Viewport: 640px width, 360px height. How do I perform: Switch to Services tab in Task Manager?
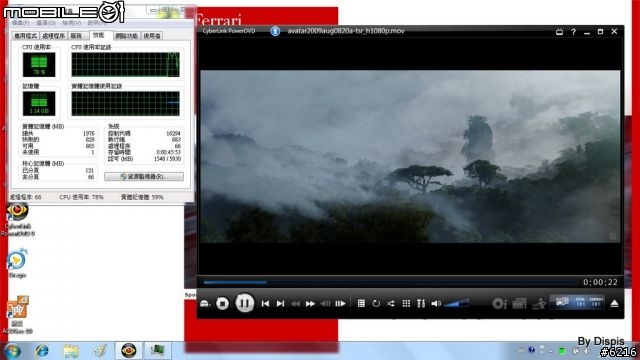pos(77,36)
